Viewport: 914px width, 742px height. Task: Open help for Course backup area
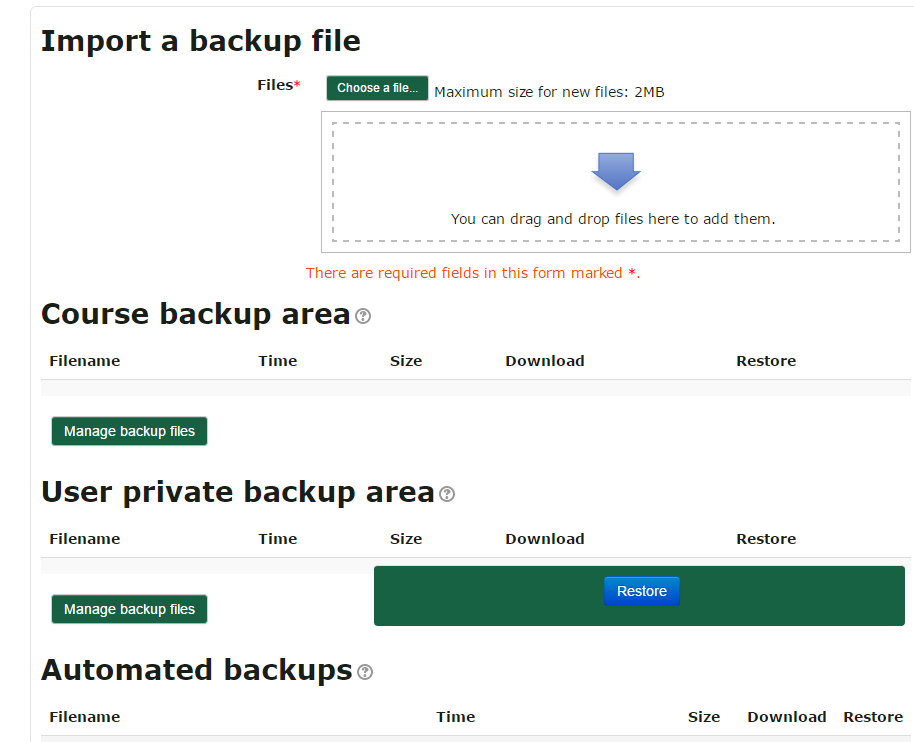coord(363,316)
